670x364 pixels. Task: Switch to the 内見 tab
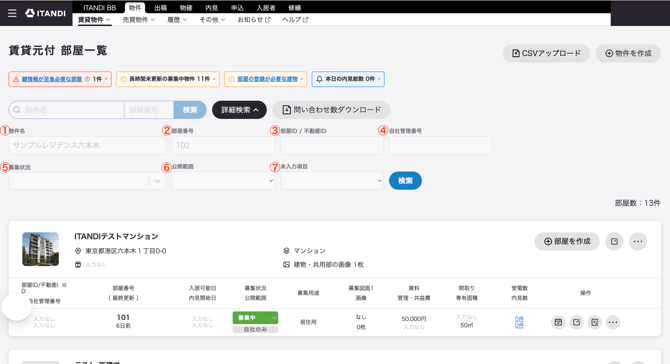(x=212, y=8)
